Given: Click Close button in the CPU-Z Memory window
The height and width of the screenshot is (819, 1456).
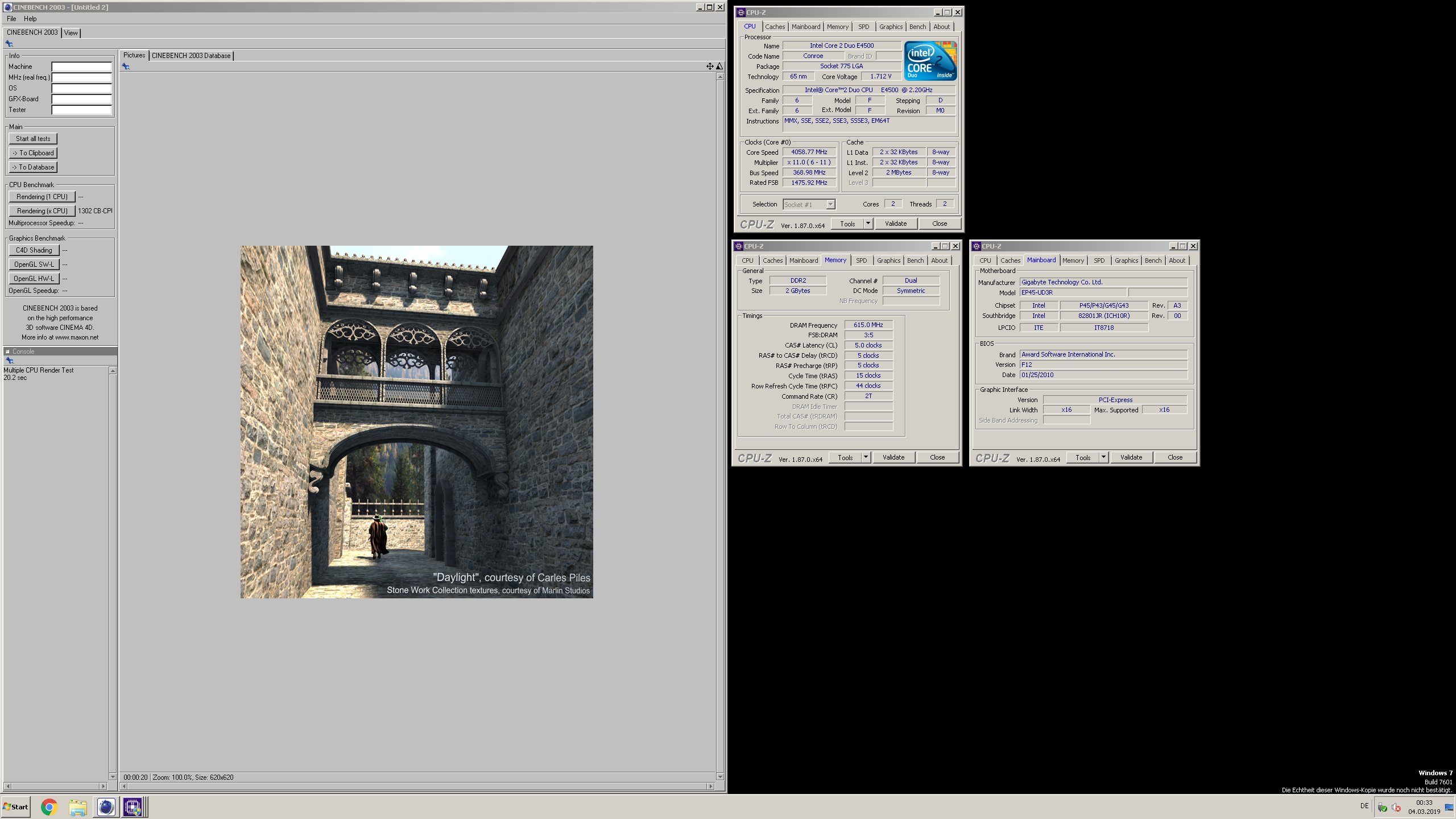Looking at the screenshot, I should 937,457.
